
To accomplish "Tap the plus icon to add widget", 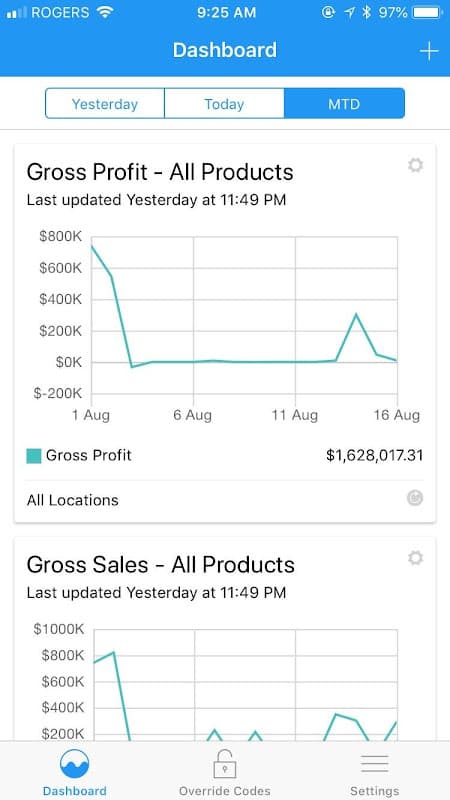I will (429, 51).
